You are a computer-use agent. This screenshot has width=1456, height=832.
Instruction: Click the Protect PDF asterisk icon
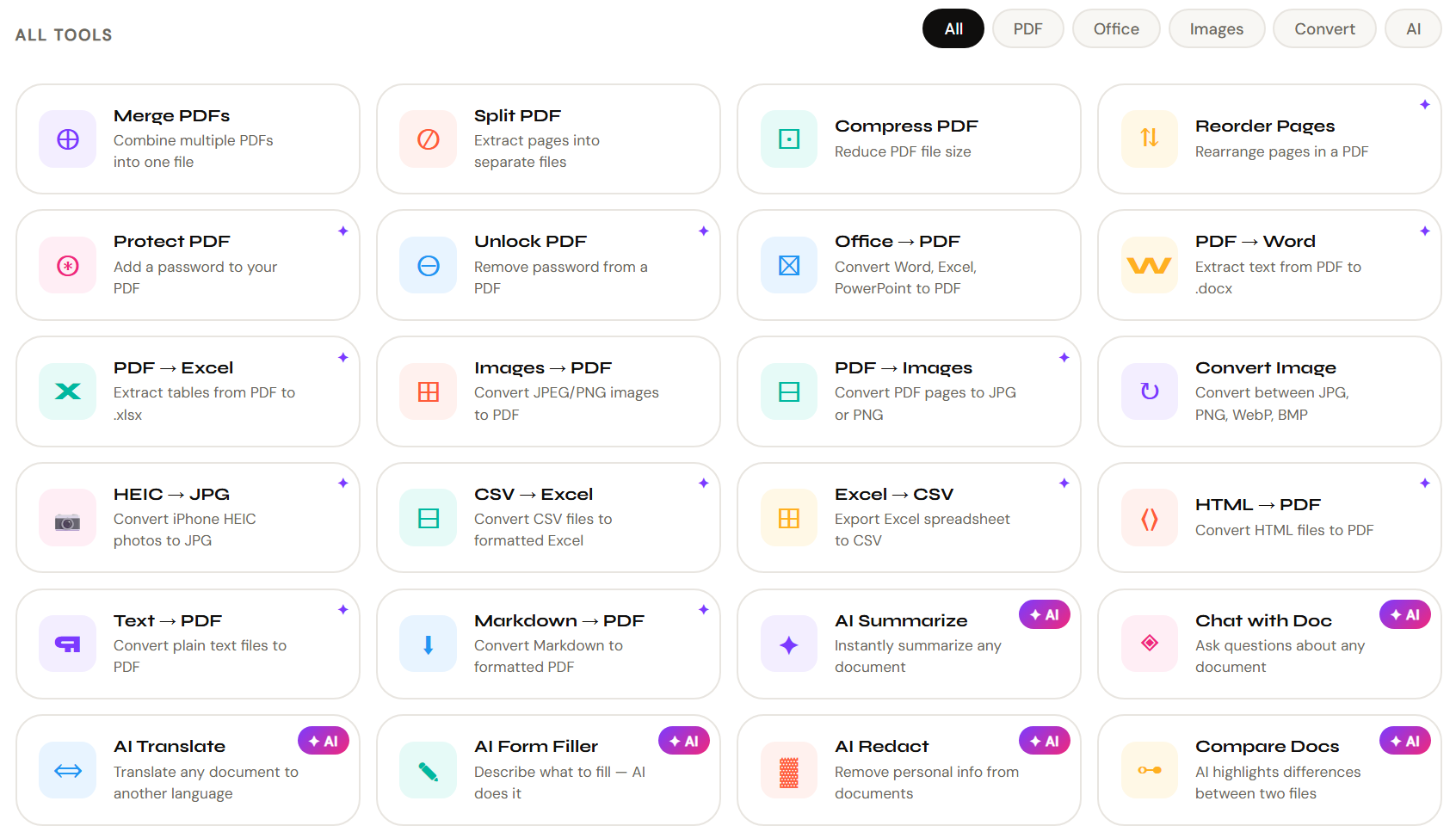[68, 266]
